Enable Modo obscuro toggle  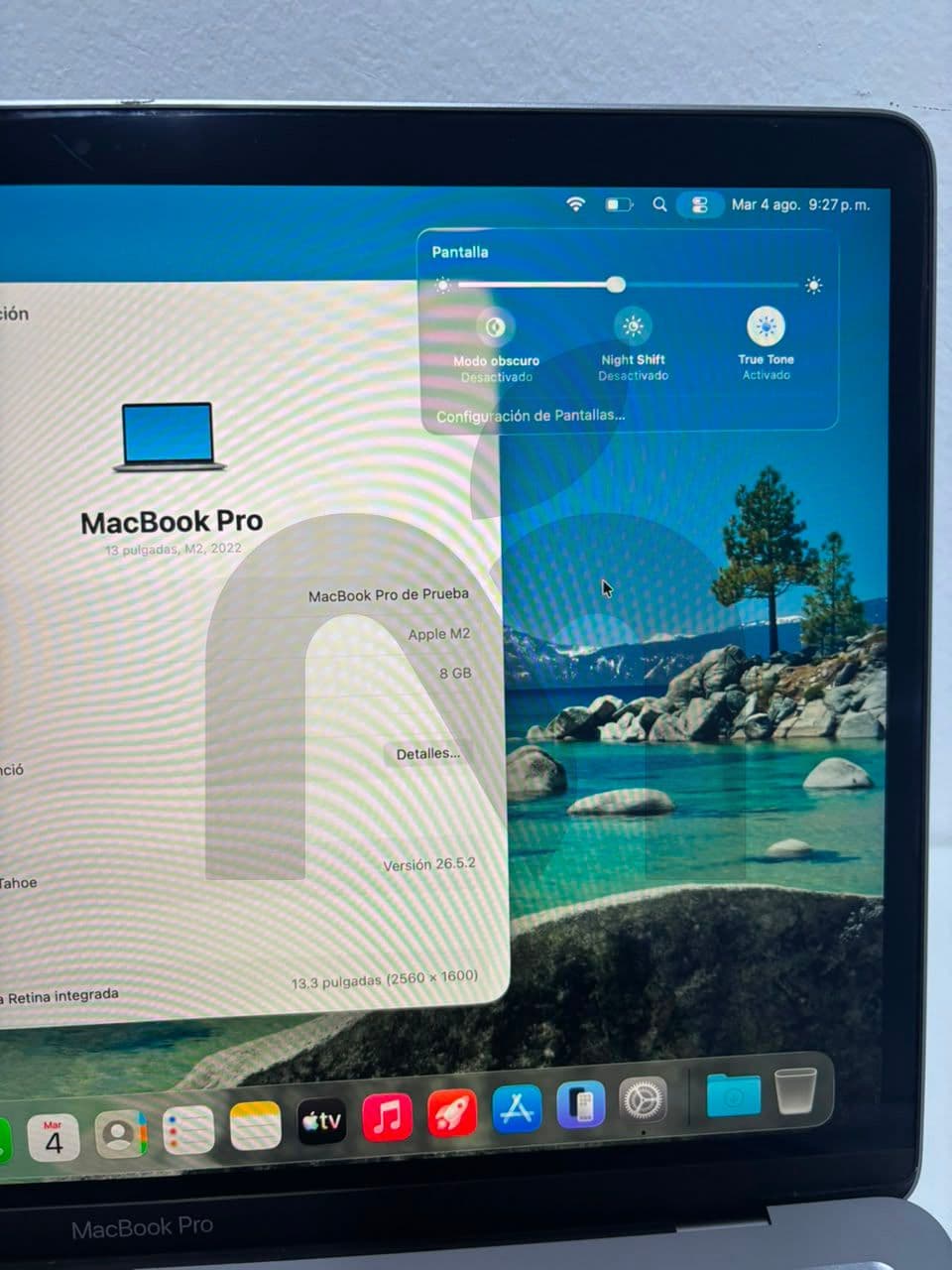click(495, 326)
